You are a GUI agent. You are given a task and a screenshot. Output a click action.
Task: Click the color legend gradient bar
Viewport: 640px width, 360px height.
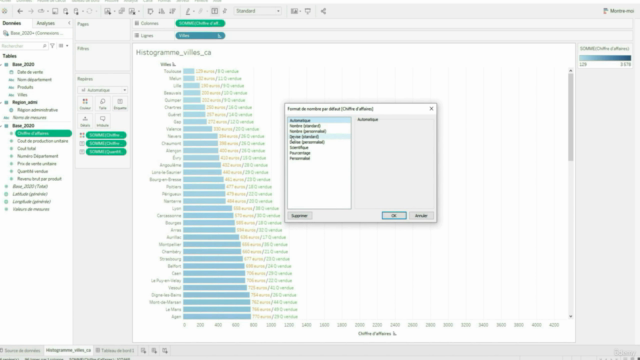[x=605, y=58]
